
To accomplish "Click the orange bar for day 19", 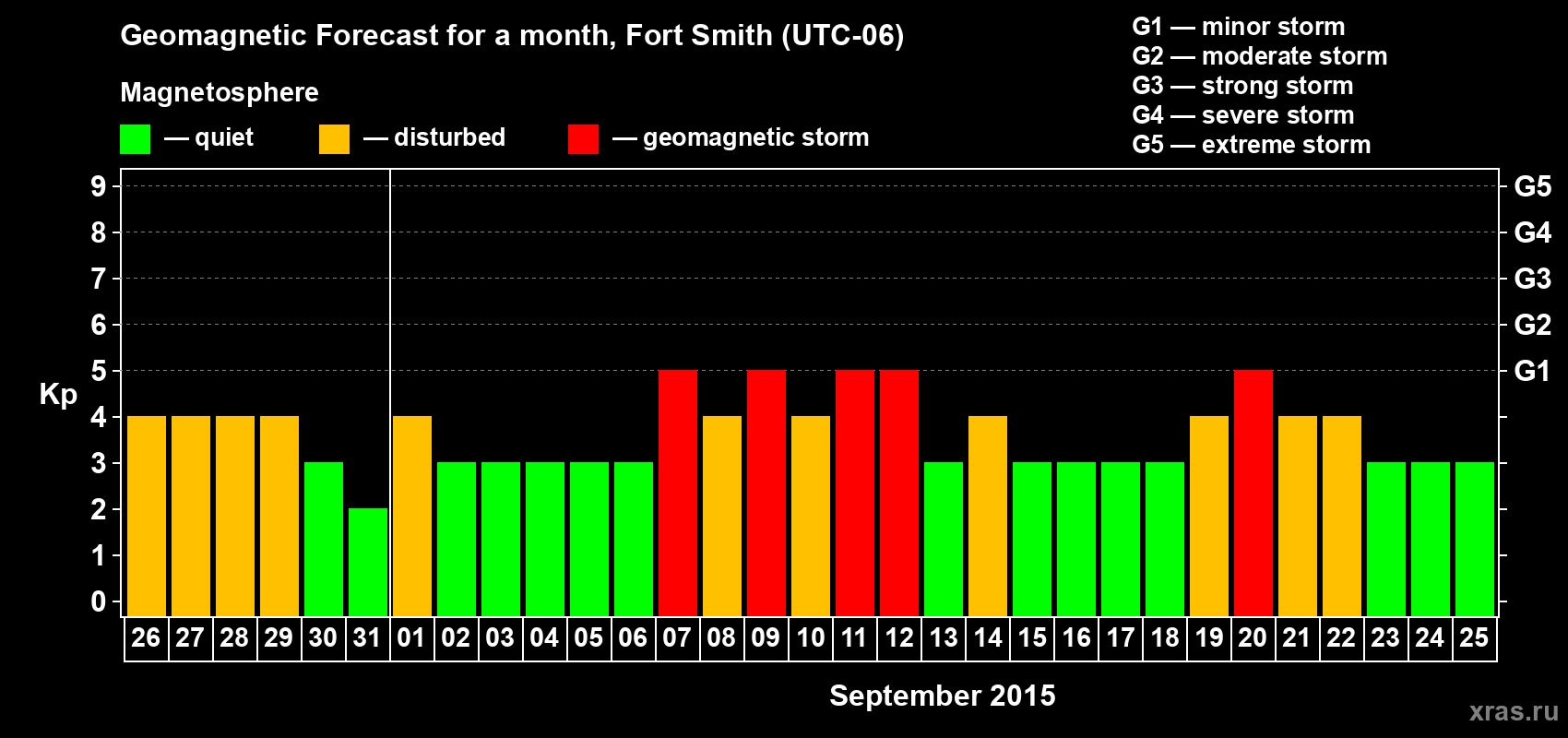I will [1209, 517].
